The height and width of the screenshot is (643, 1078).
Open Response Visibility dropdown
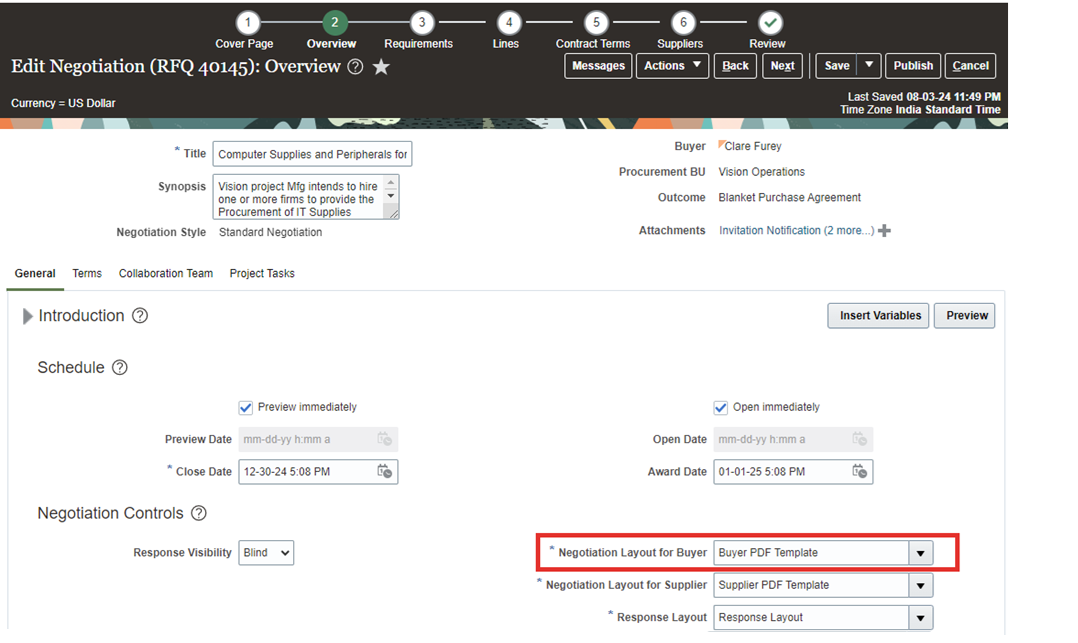coord(266,553)
